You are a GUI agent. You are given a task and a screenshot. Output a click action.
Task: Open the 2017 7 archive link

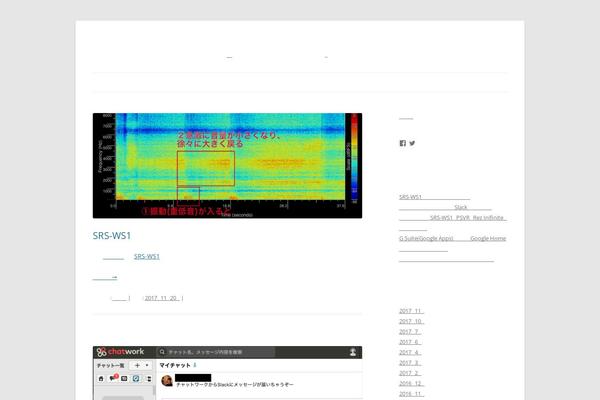pos(410,331)
